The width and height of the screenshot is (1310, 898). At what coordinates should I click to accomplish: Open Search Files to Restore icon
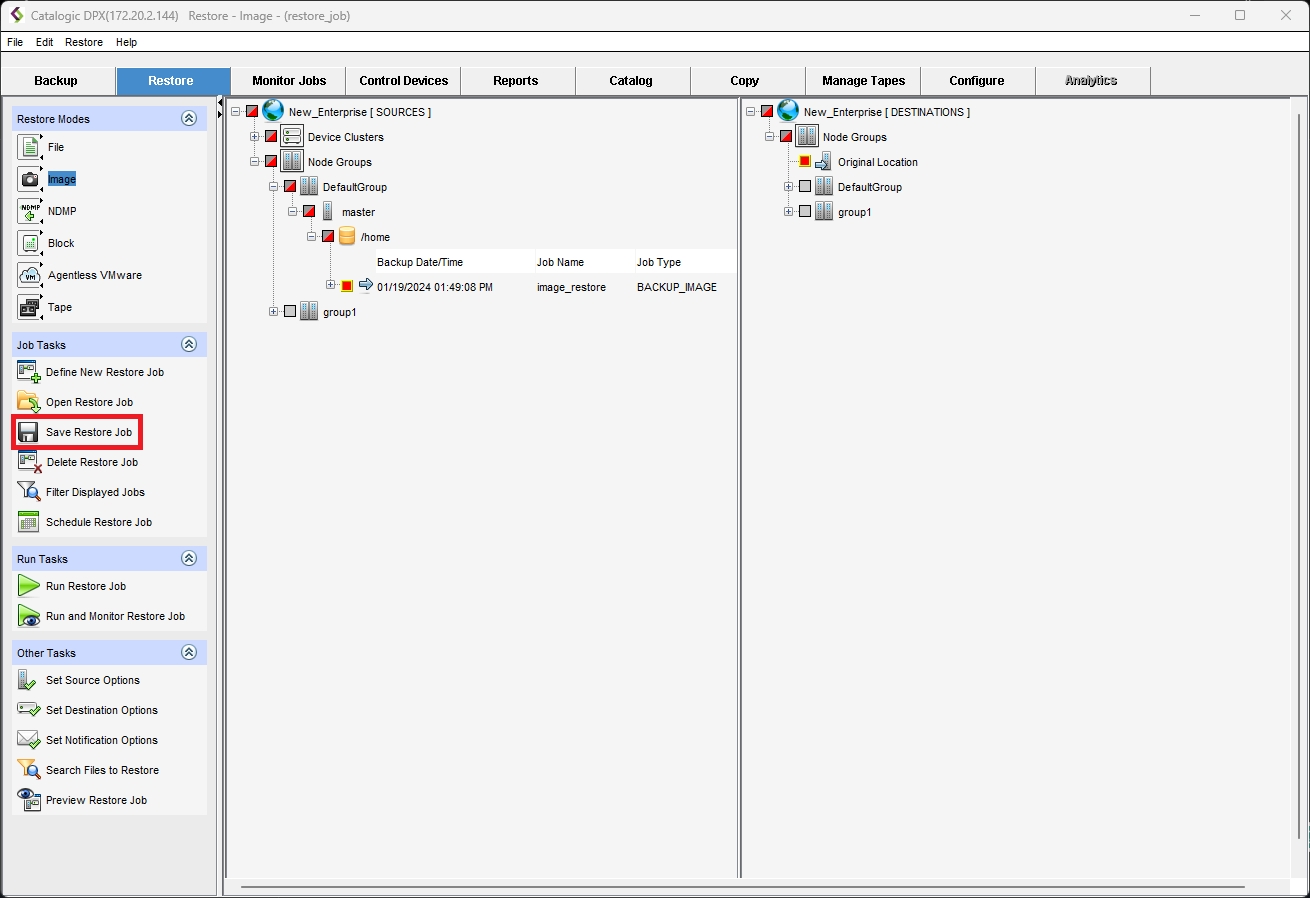(x=29, y=770)
